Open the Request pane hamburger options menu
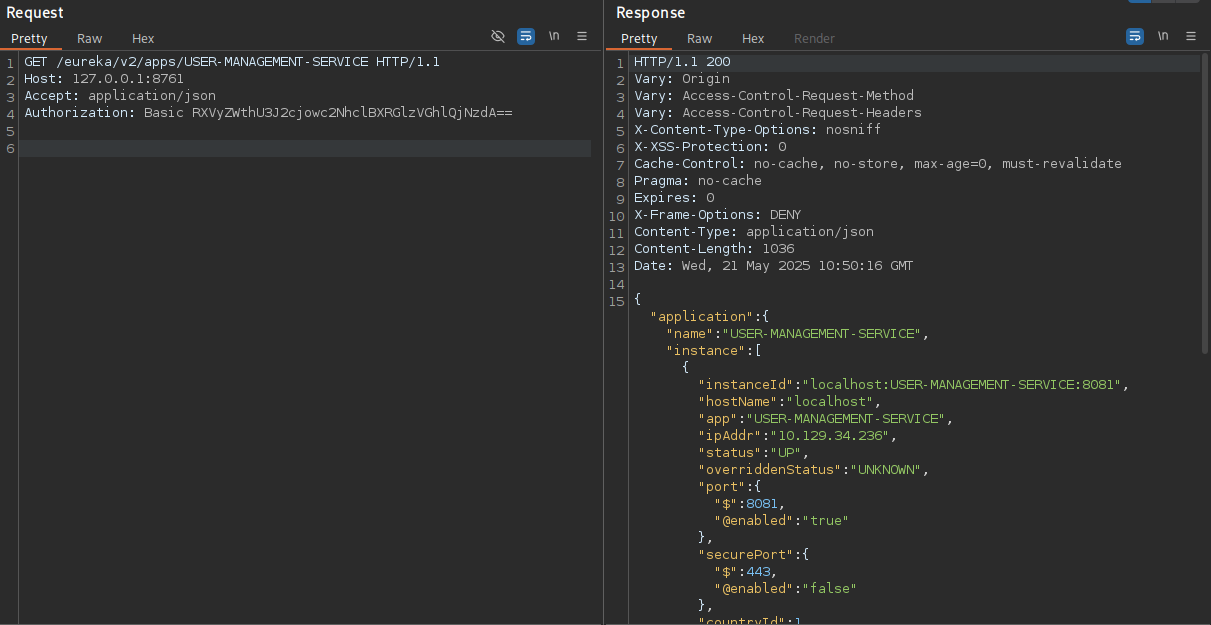The height and width of the screenshot is (625, 1211). pyautogui.click(x=582, y=37)
